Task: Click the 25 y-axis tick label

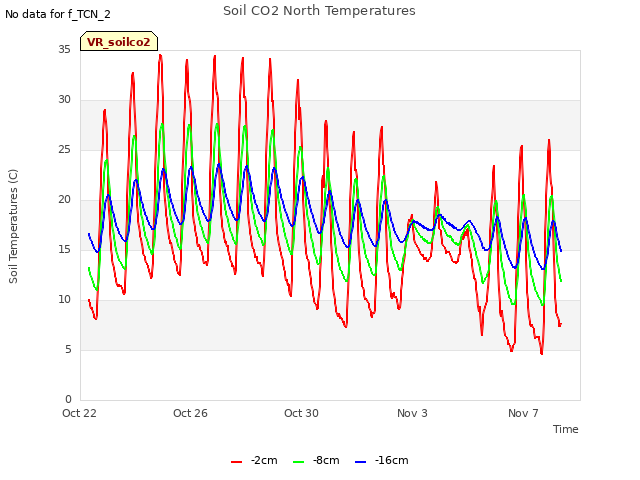Action: tap(64, 150)
